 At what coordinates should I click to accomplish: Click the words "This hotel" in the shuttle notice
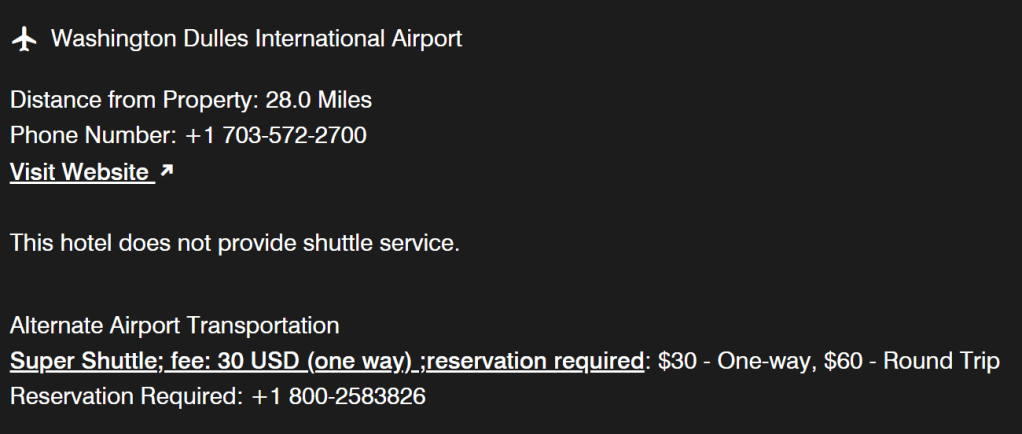pos(58,243)
